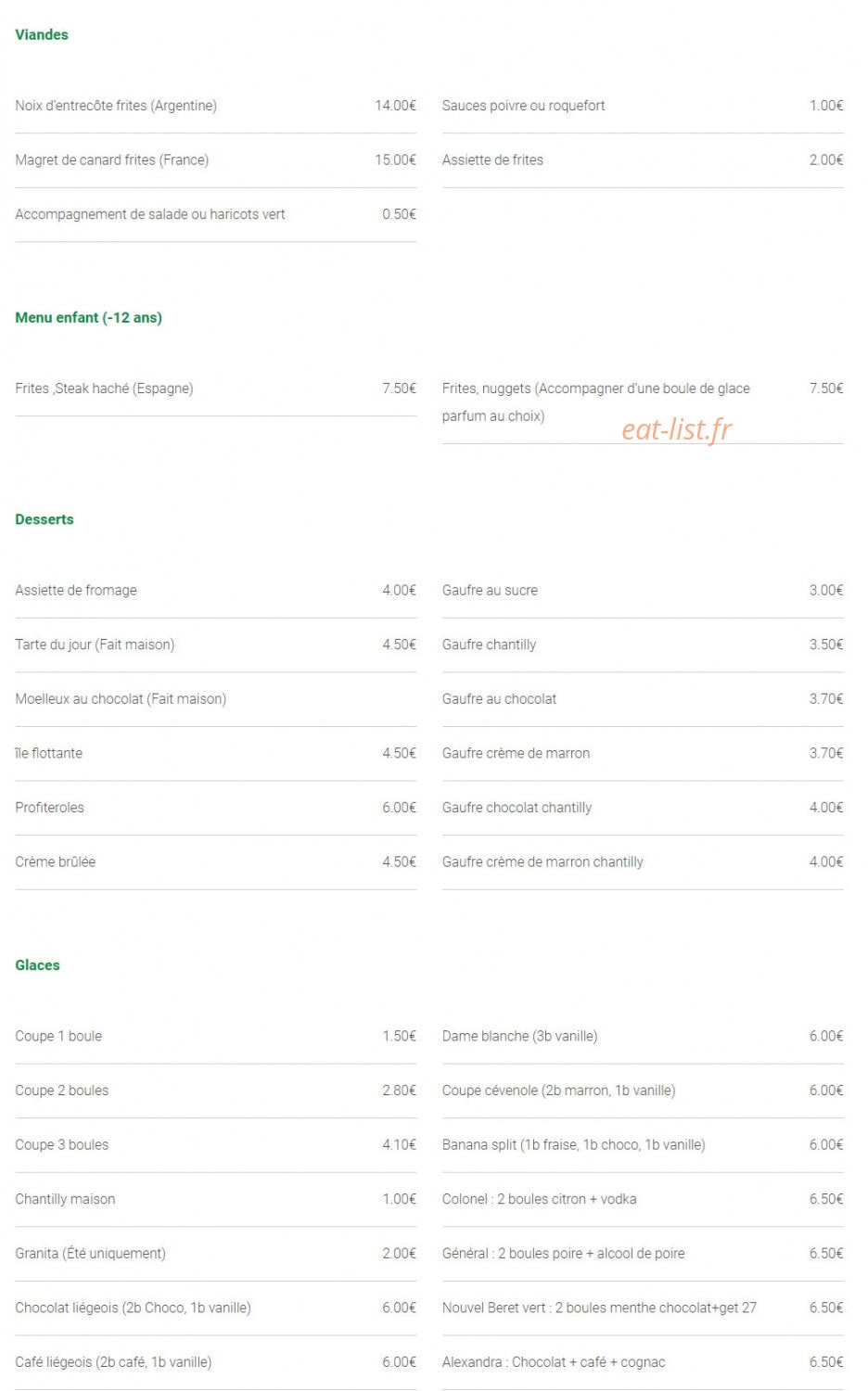Click Colonel : 2 boules citron + vodka
Image resolution: width=868 pixels, height=1391 pixels.
[539, 1199]
